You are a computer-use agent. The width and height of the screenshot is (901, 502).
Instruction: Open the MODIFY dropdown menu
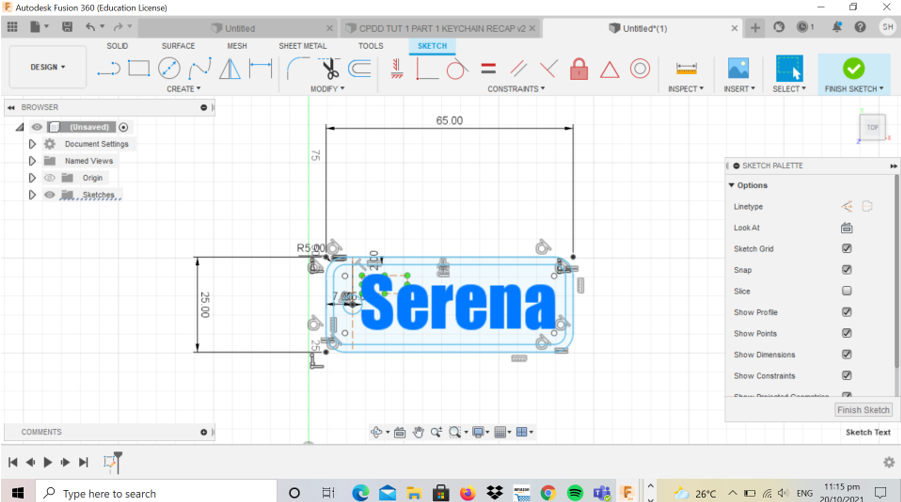[x=328, y=89]
